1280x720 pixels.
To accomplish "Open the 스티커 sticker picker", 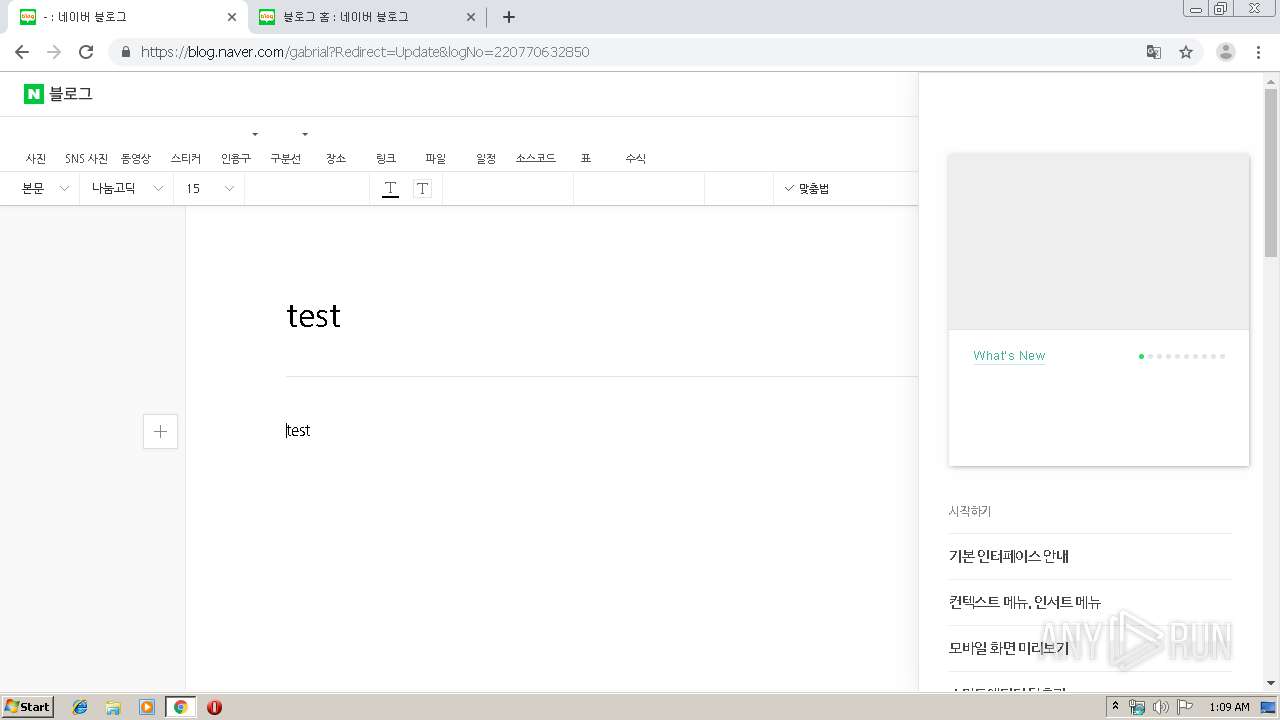I will pos(186,159).
